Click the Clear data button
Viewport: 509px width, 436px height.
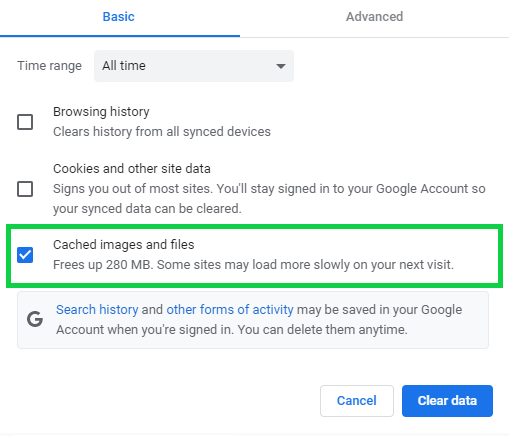point(447,401)
